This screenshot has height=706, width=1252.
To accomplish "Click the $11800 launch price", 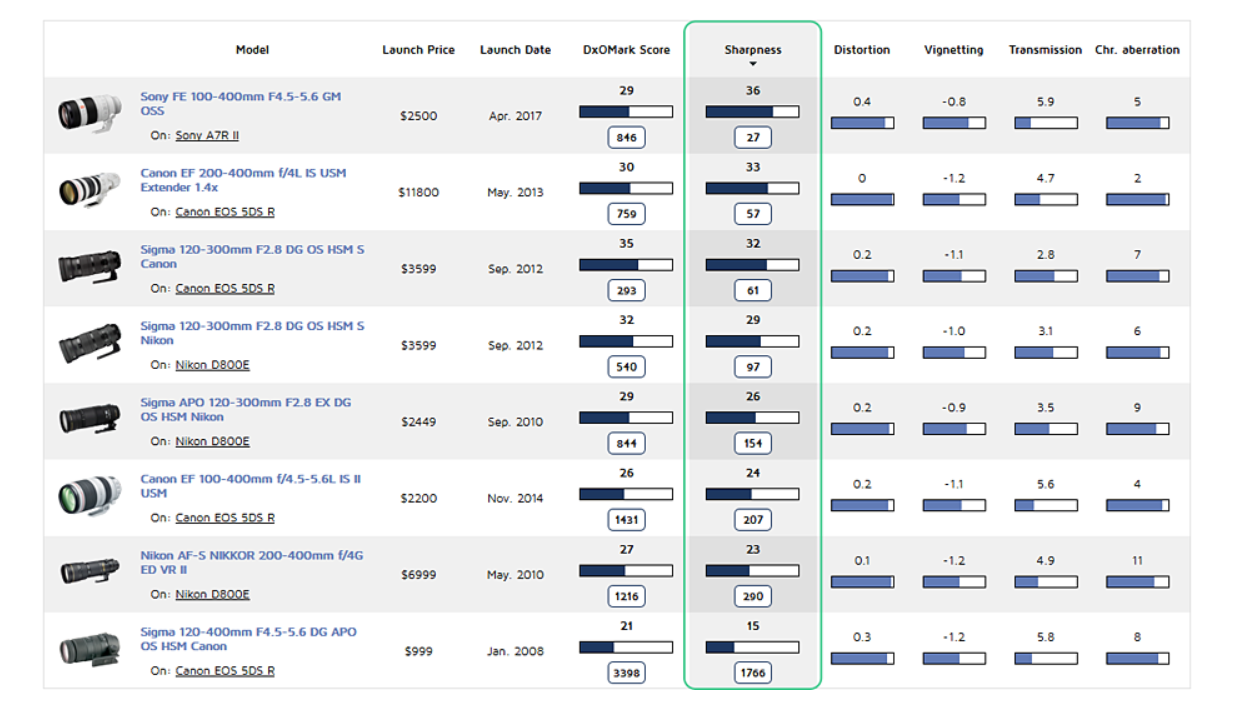I will pyautogui.click(x=419, y=192).
